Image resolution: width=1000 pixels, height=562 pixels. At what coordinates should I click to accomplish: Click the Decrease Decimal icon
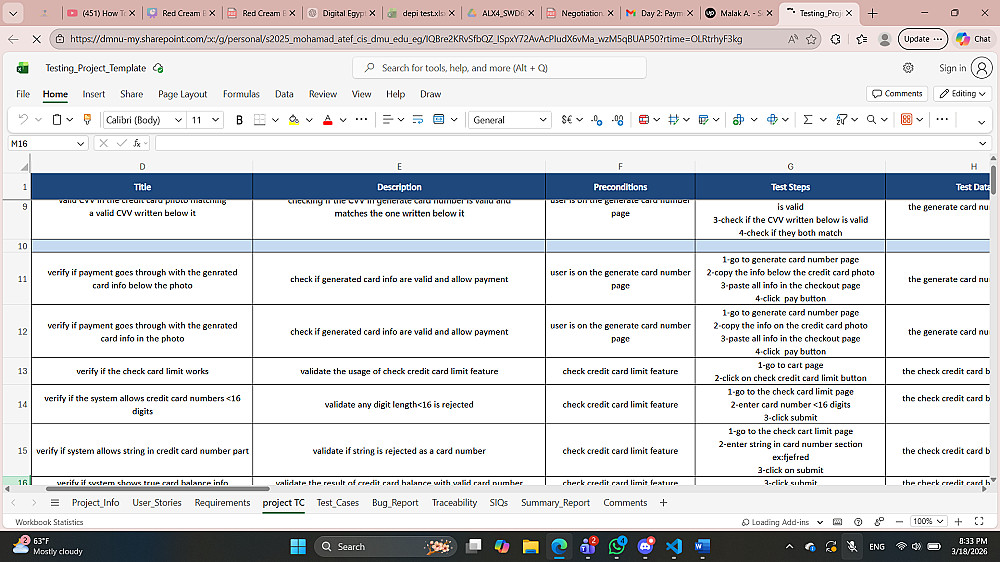click(x=617, y=119)
